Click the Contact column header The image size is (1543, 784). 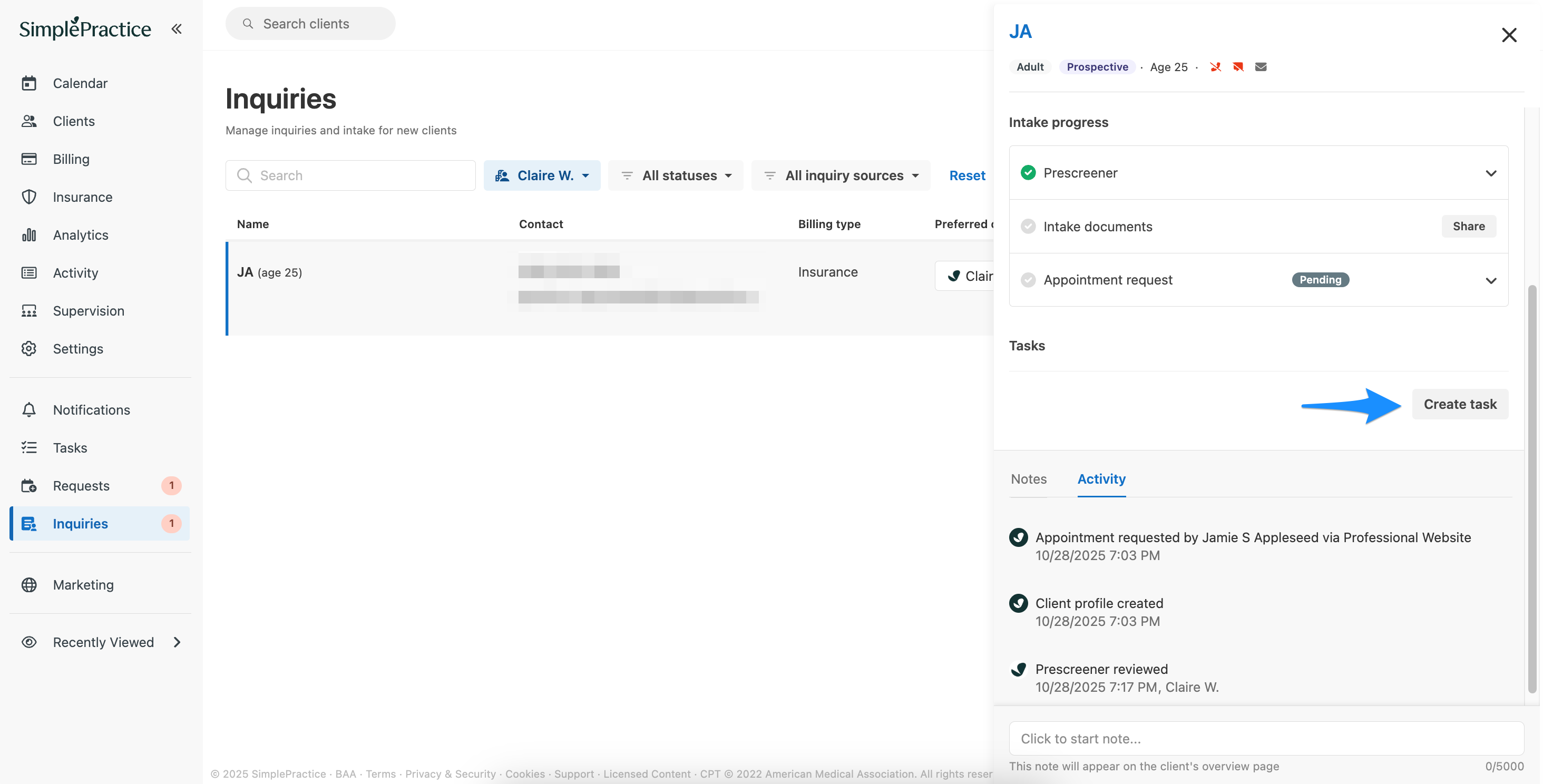coord(541,224)
